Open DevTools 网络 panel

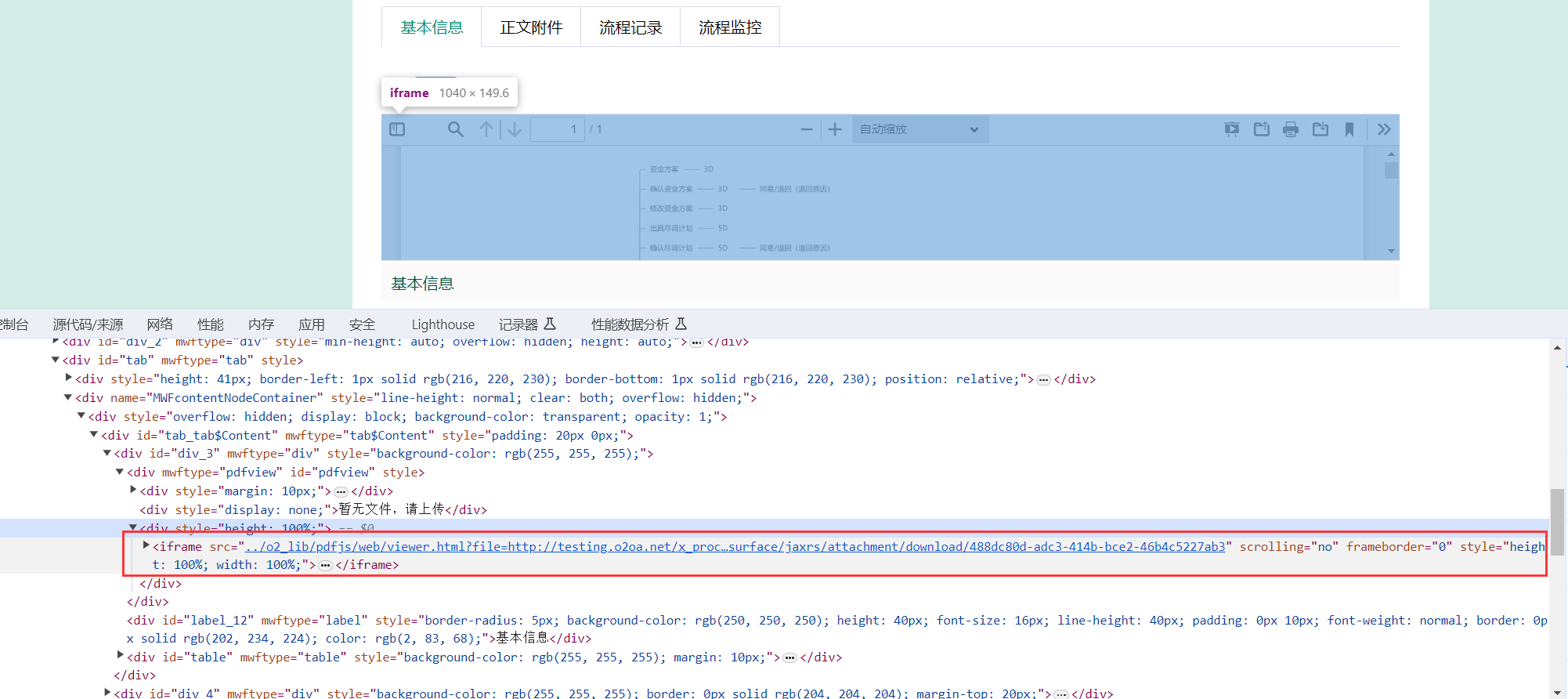pyautogui.click(x=160, y=324)
